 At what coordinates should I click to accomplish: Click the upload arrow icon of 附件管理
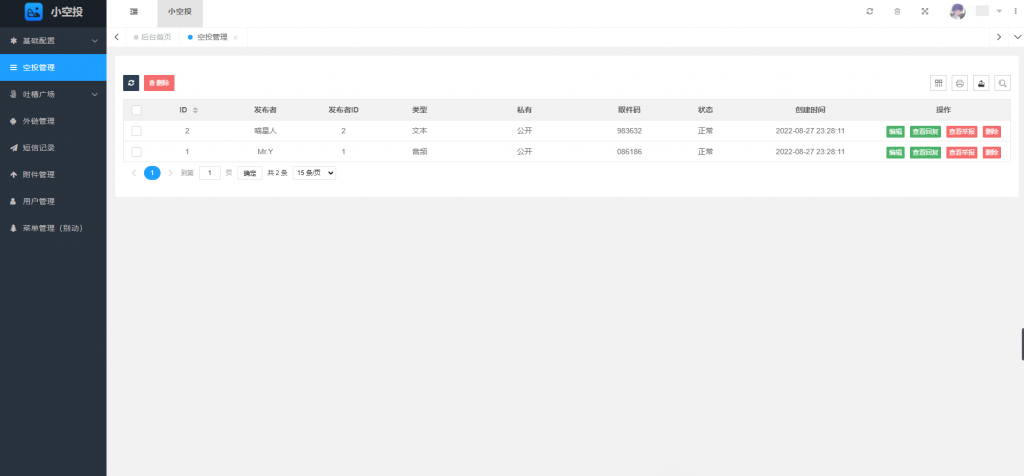13,174
